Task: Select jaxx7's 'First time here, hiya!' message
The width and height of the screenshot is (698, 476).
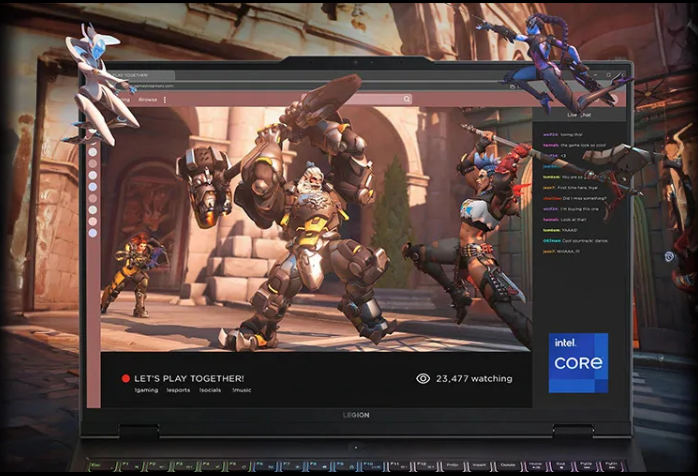Action: click(x=570, y=187)
